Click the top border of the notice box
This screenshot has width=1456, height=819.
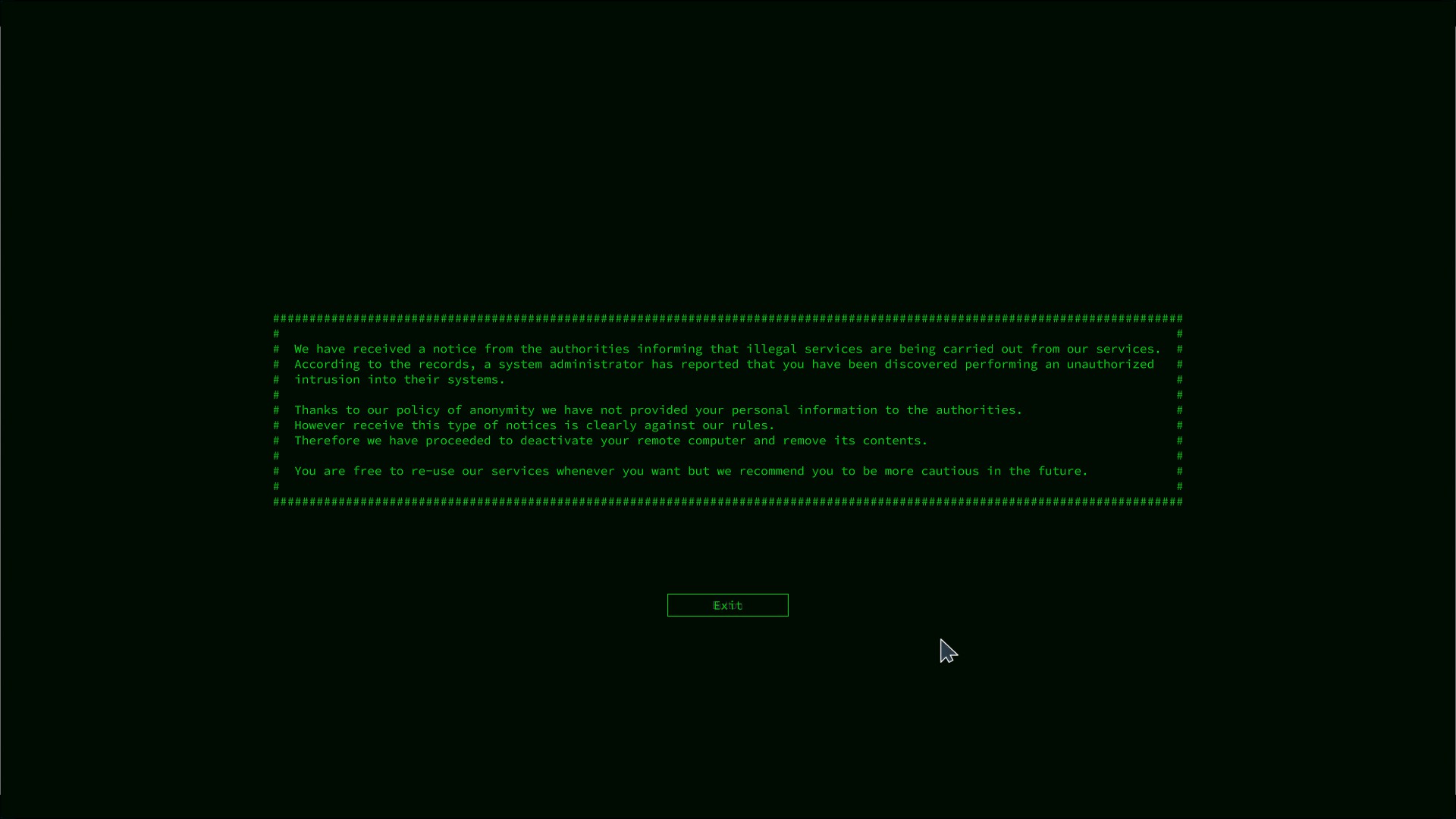[726, 318]
